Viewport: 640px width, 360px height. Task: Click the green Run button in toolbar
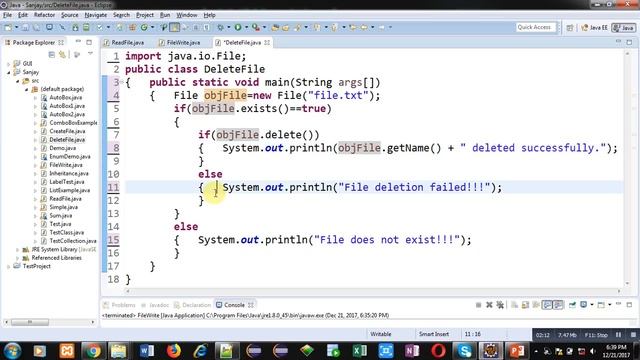coord(238,27)
